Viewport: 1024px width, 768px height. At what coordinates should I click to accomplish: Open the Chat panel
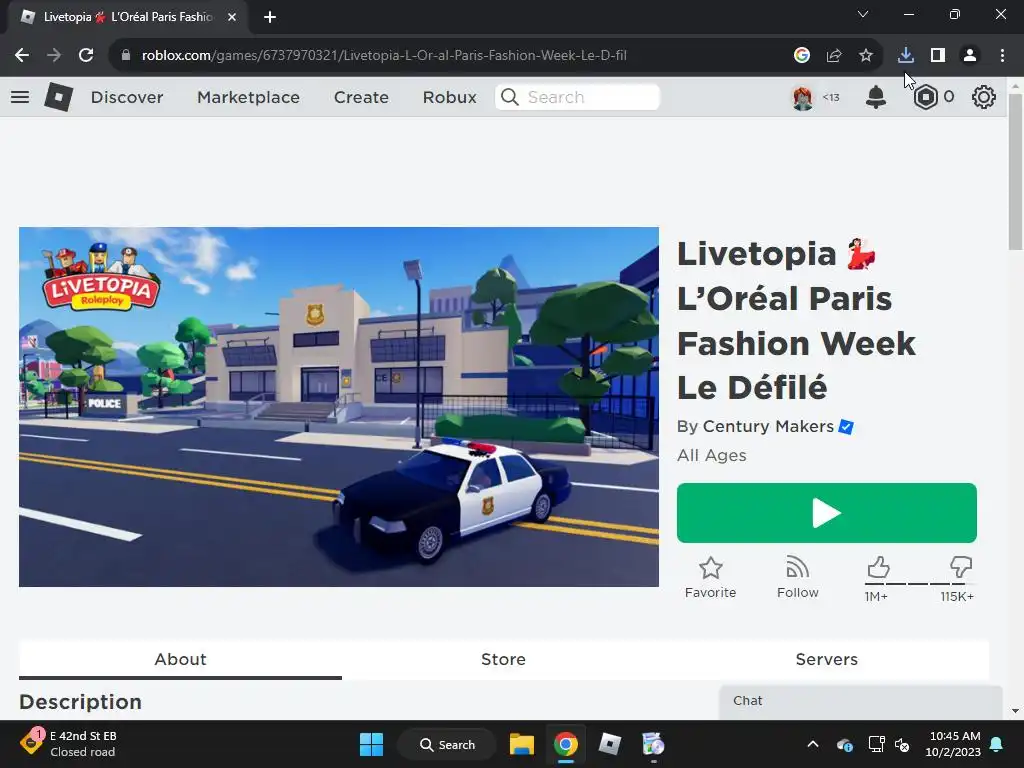coord(861,701)
